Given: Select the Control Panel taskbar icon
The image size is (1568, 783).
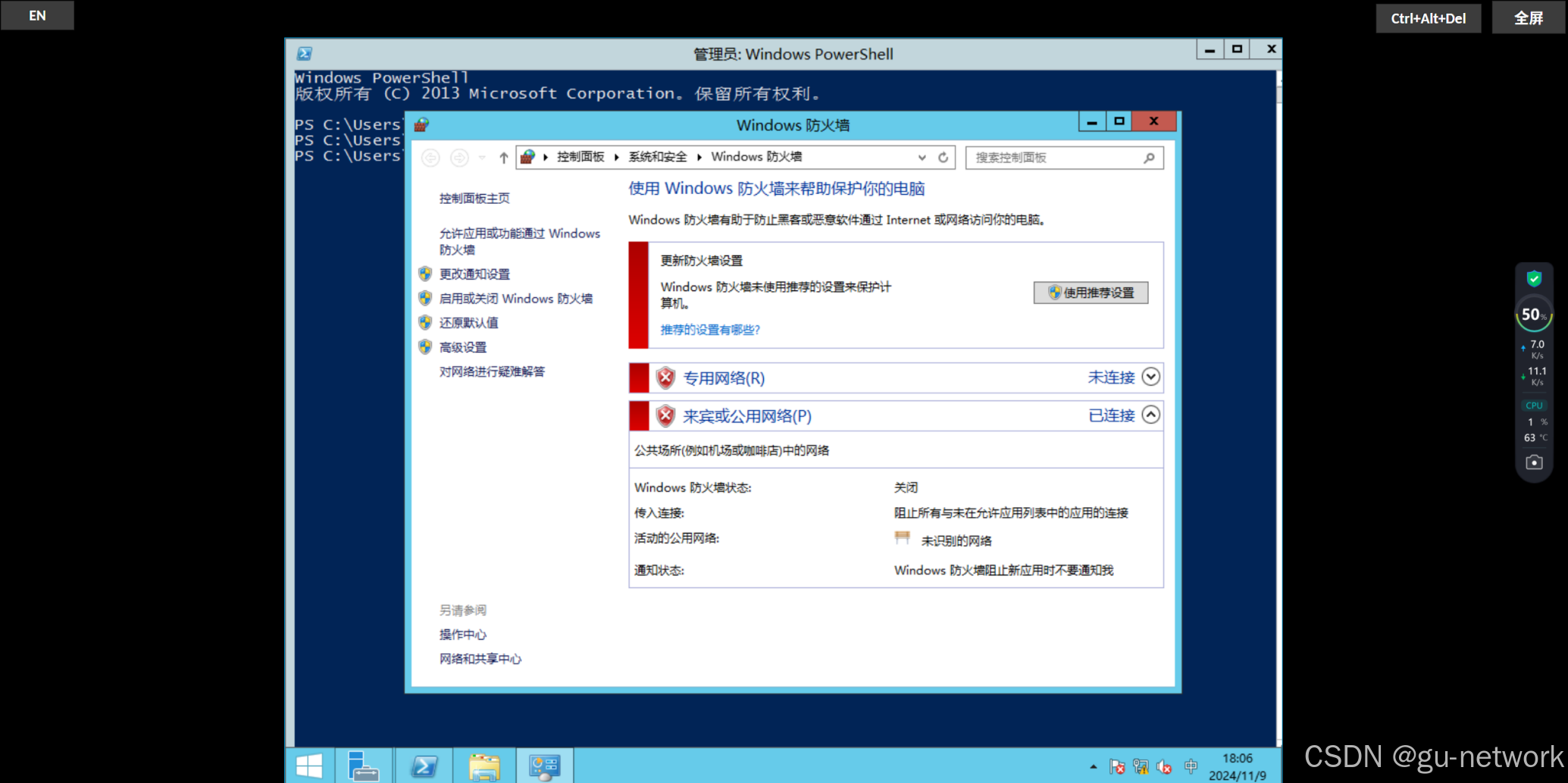Looking at the screenshot, I should (x=544, y=766).
